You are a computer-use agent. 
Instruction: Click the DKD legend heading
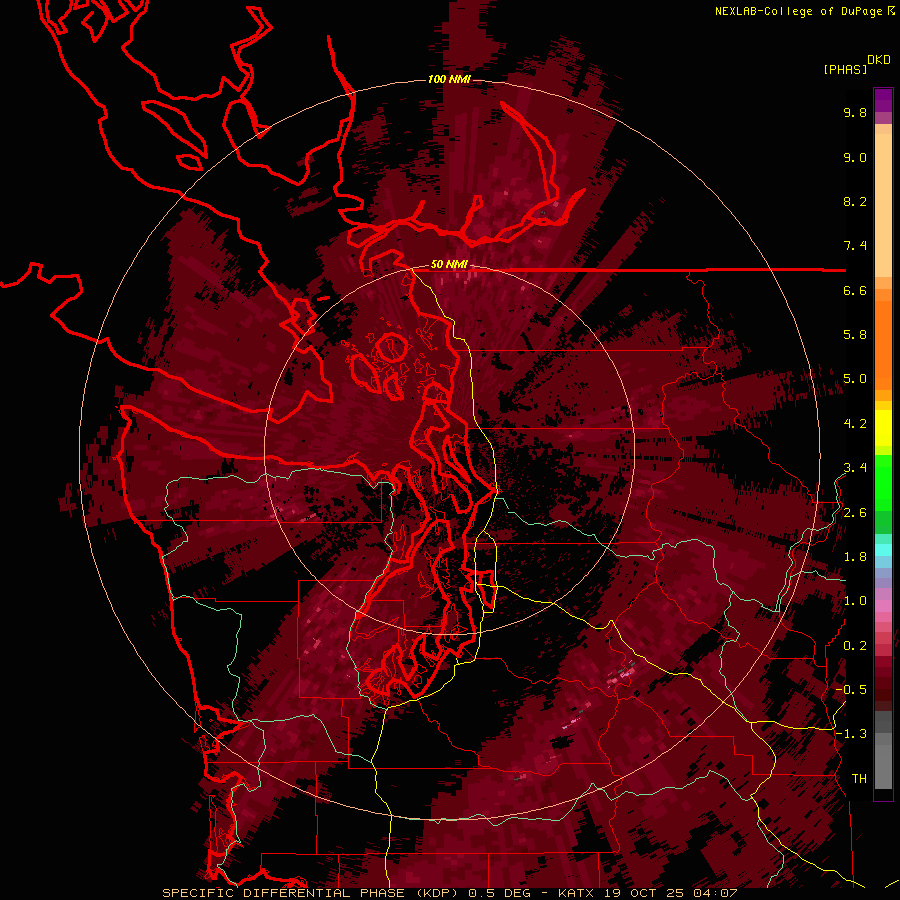[x=879, y=60]
